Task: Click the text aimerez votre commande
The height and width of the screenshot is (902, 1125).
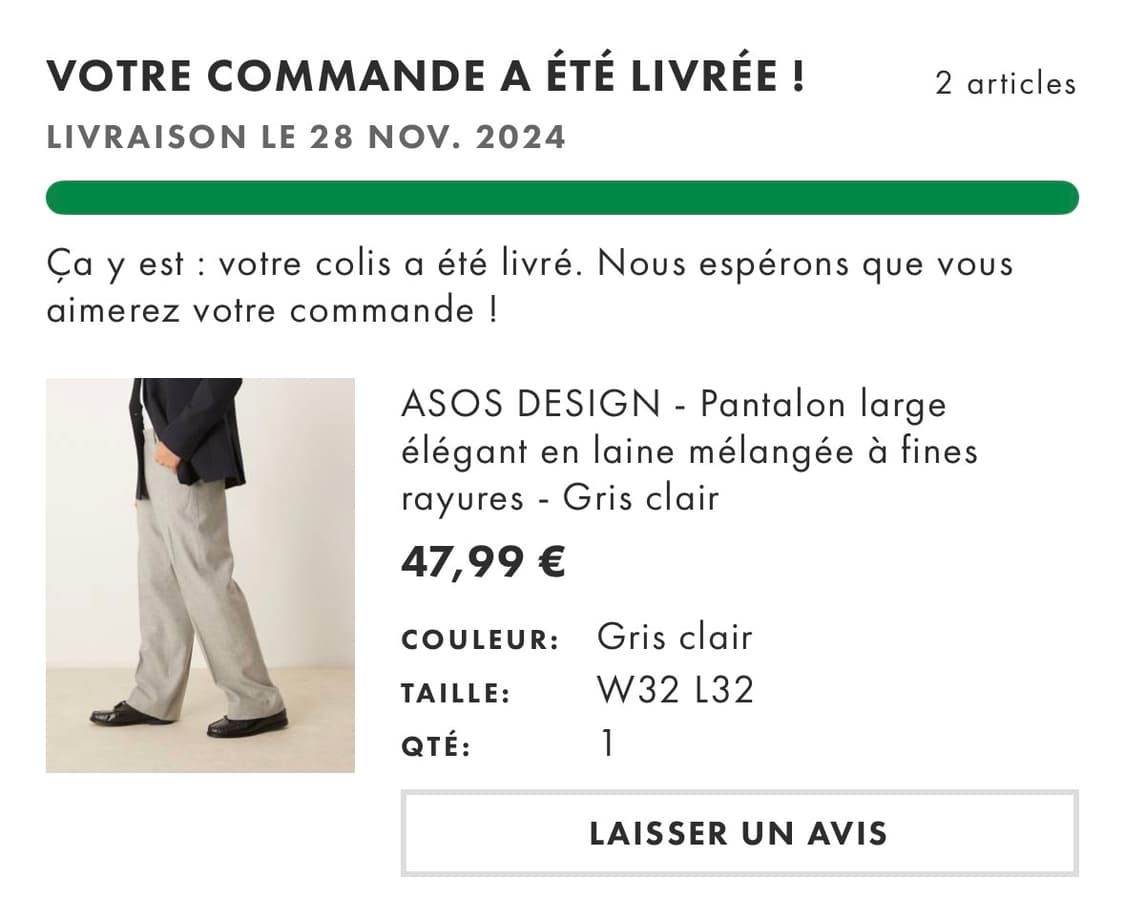Action: coord(271,310)
